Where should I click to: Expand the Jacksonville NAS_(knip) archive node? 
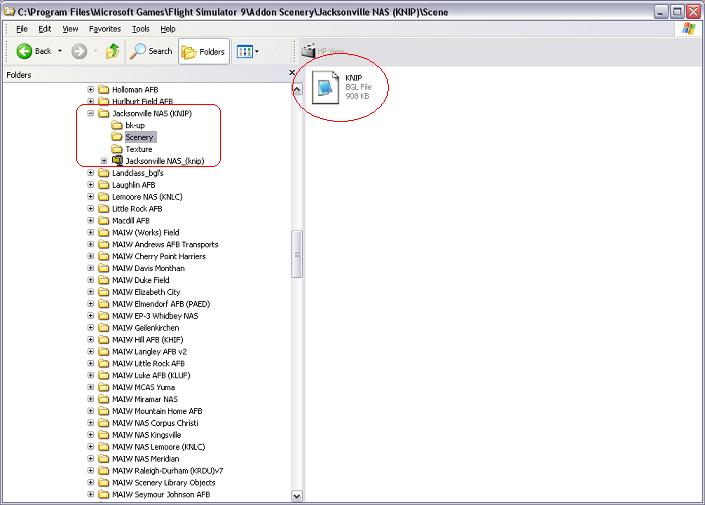pos(104,161)
